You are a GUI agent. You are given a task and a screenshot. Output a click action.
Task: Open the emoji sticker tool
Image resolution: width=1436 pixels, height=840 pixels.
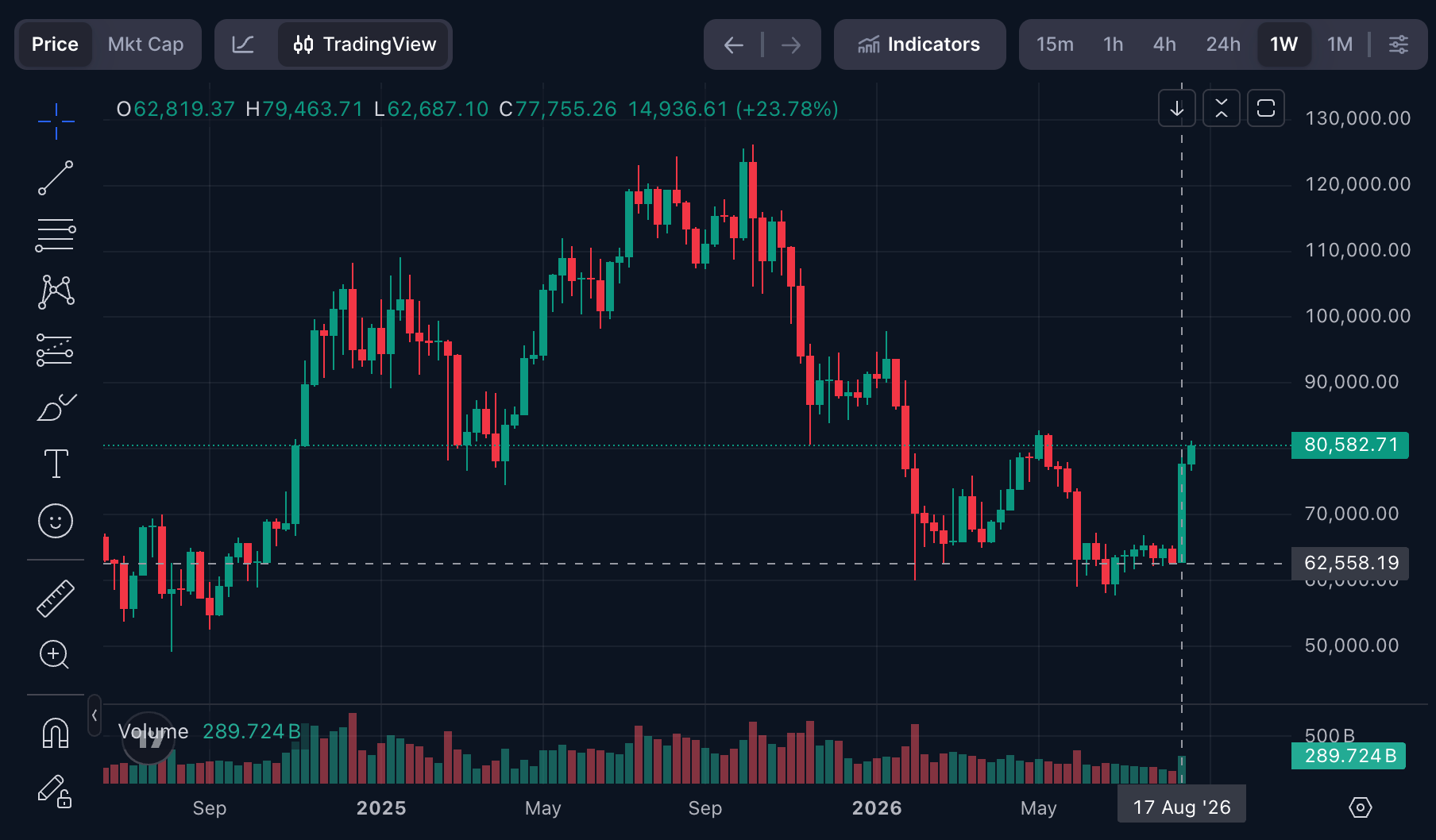pos(56,521)
